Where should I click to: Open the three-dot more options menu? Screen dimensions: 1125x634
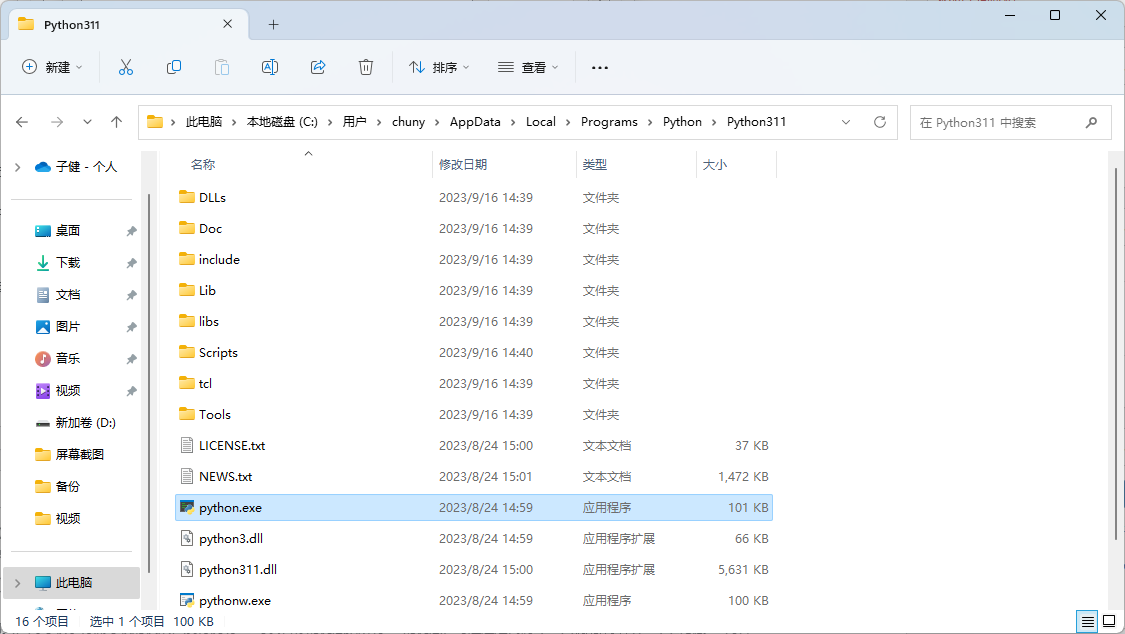click(x=600, y=67)
